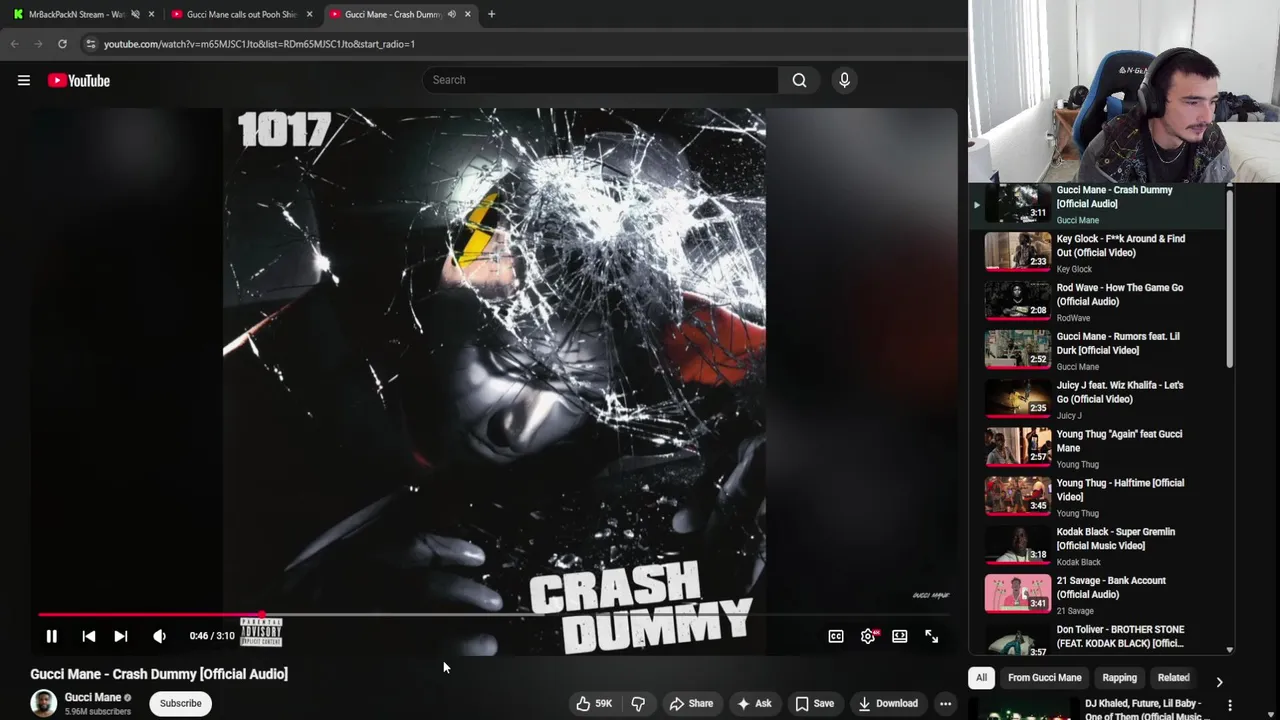Open the player settings gear
This screenshot has width=1280, height=720.
point(868,636)
